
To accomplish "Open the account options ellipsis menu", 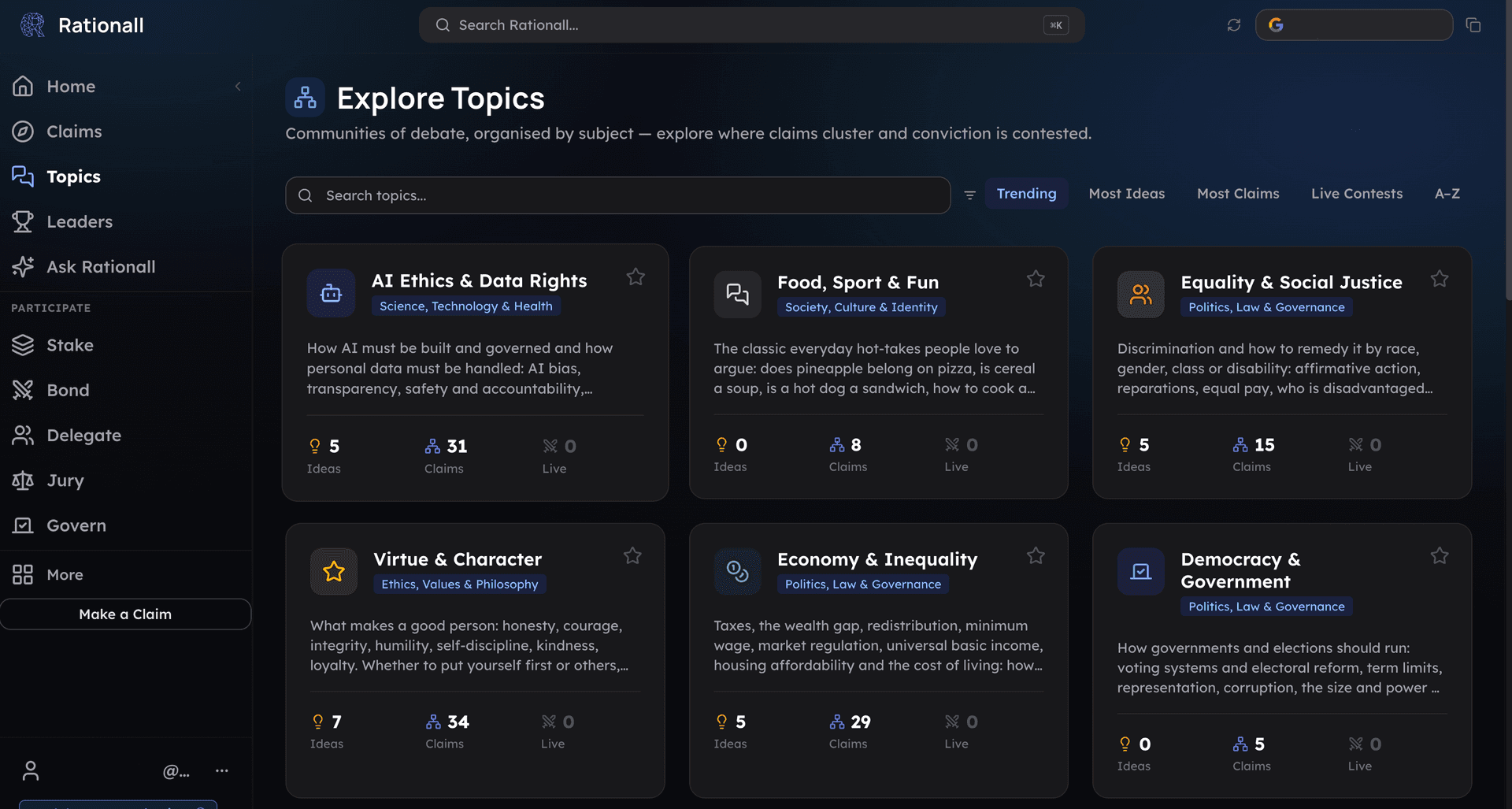I will 222,770.
